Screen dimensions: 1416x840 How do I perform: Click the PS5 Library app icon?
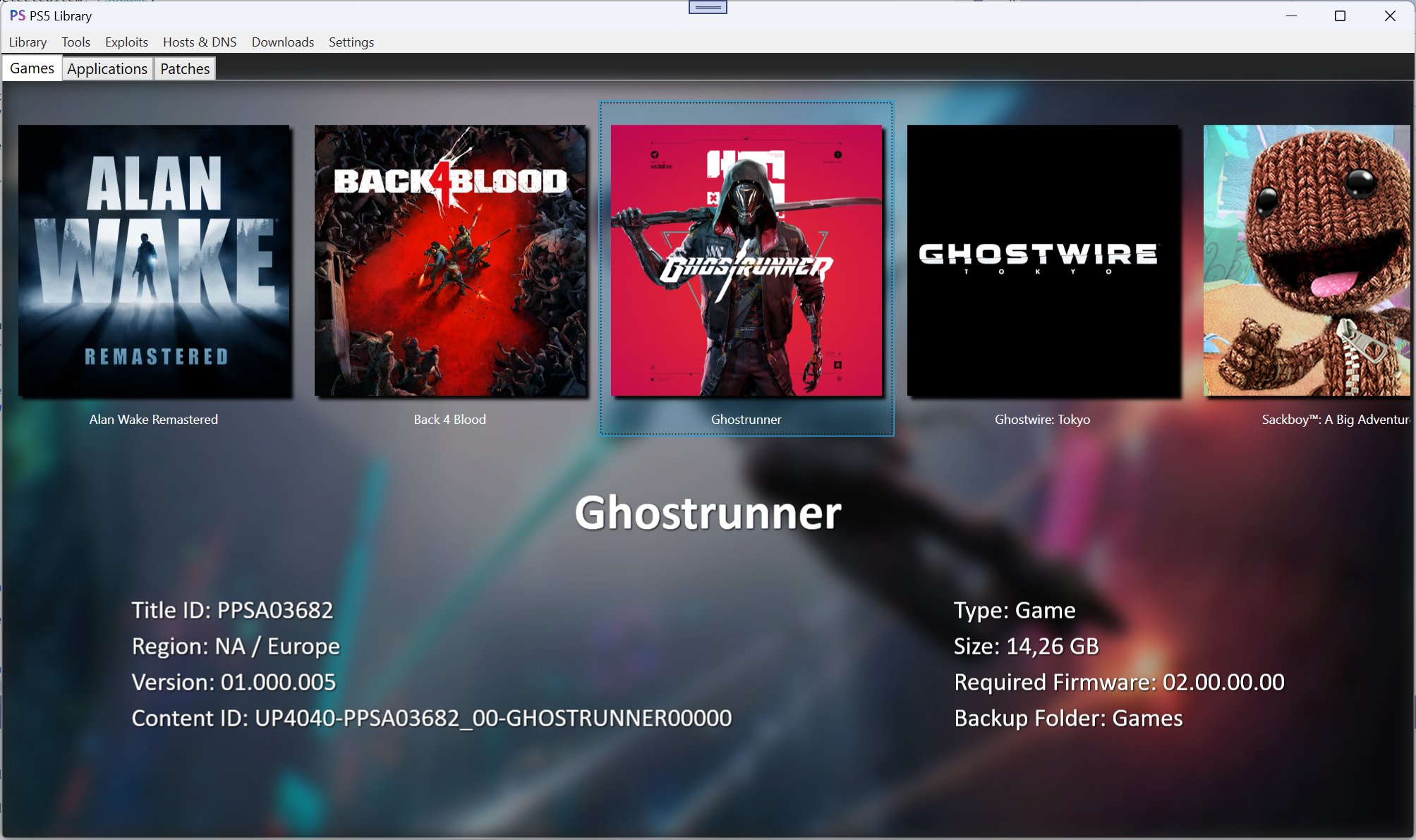[17, 16]
